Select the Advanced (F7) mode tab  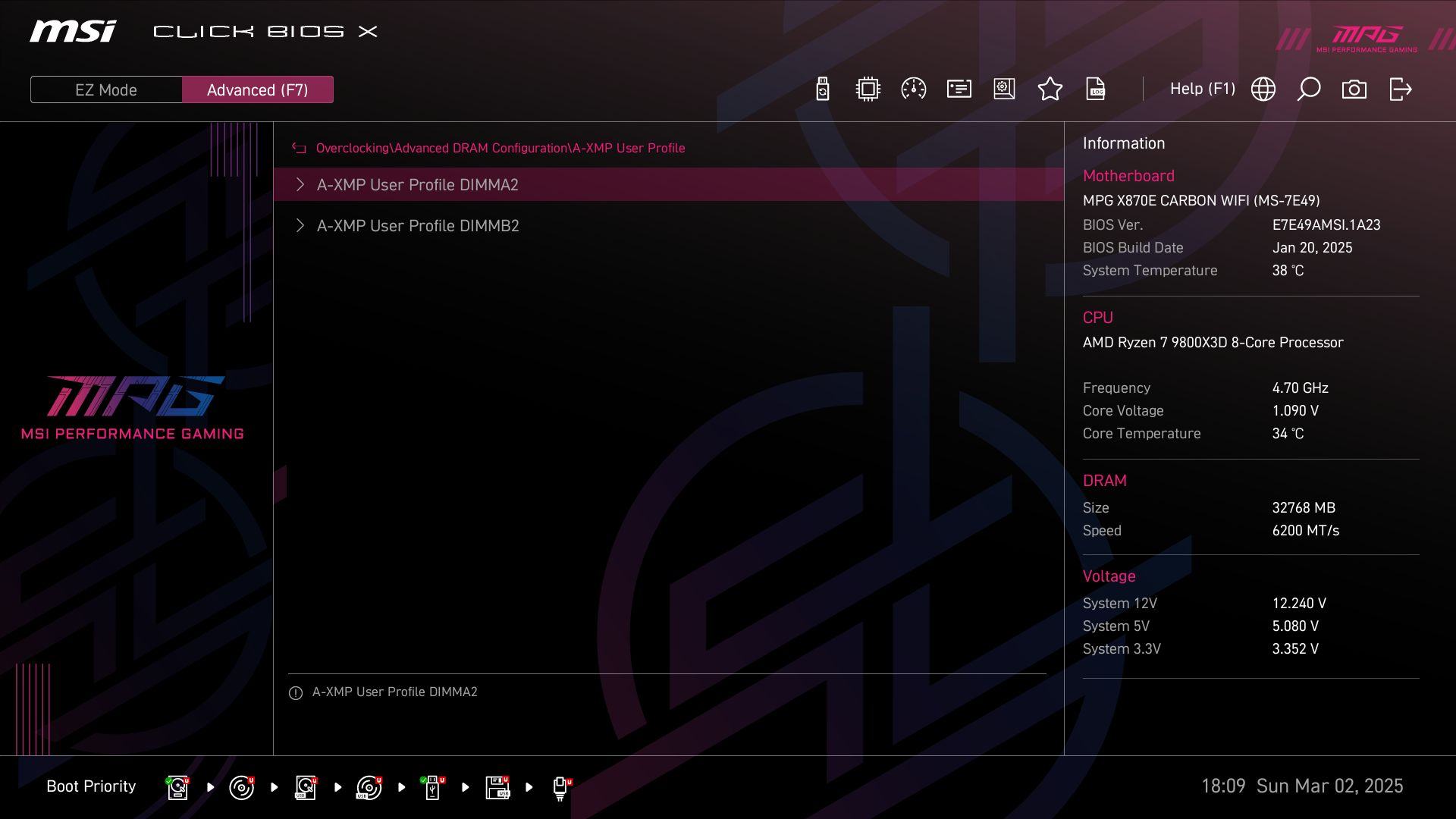click(257, 89)
